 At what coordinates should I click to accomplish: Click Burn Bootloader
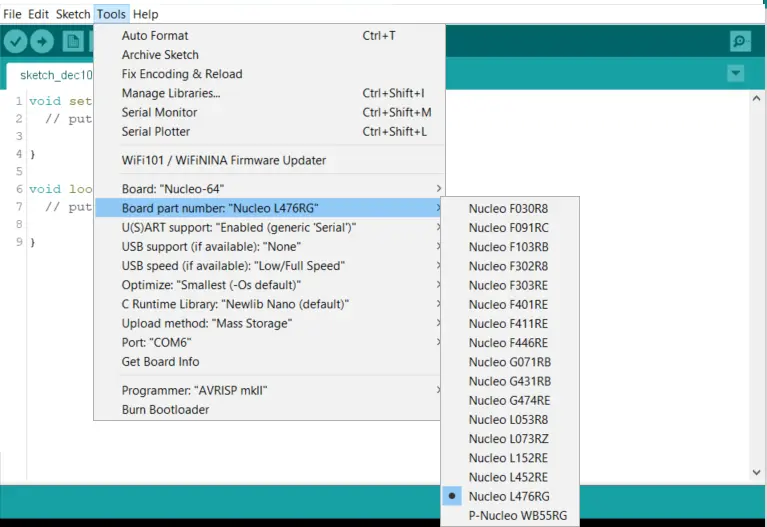(165, 409)
